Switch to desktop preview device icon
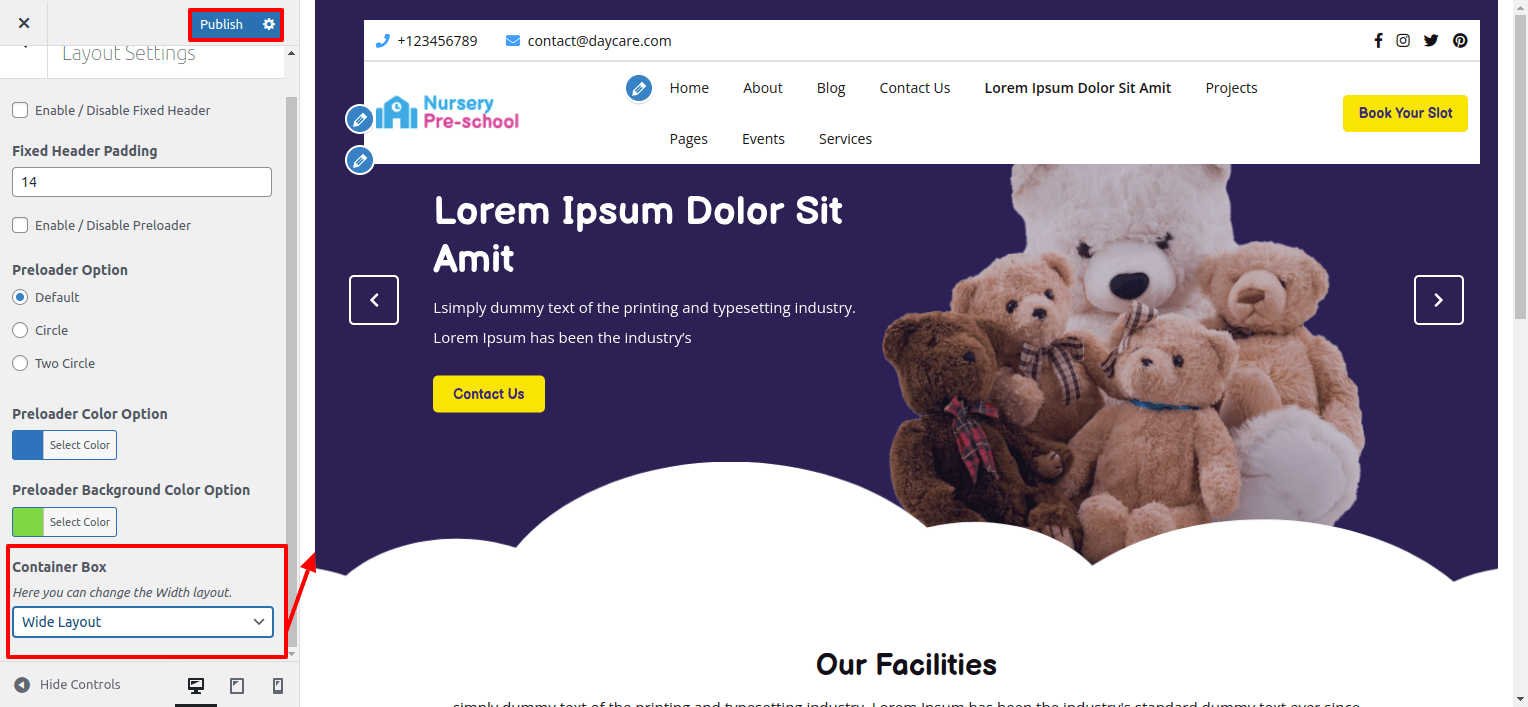Image resolution: width=1528 pixels, height=707 pixels. click(196, 685)
